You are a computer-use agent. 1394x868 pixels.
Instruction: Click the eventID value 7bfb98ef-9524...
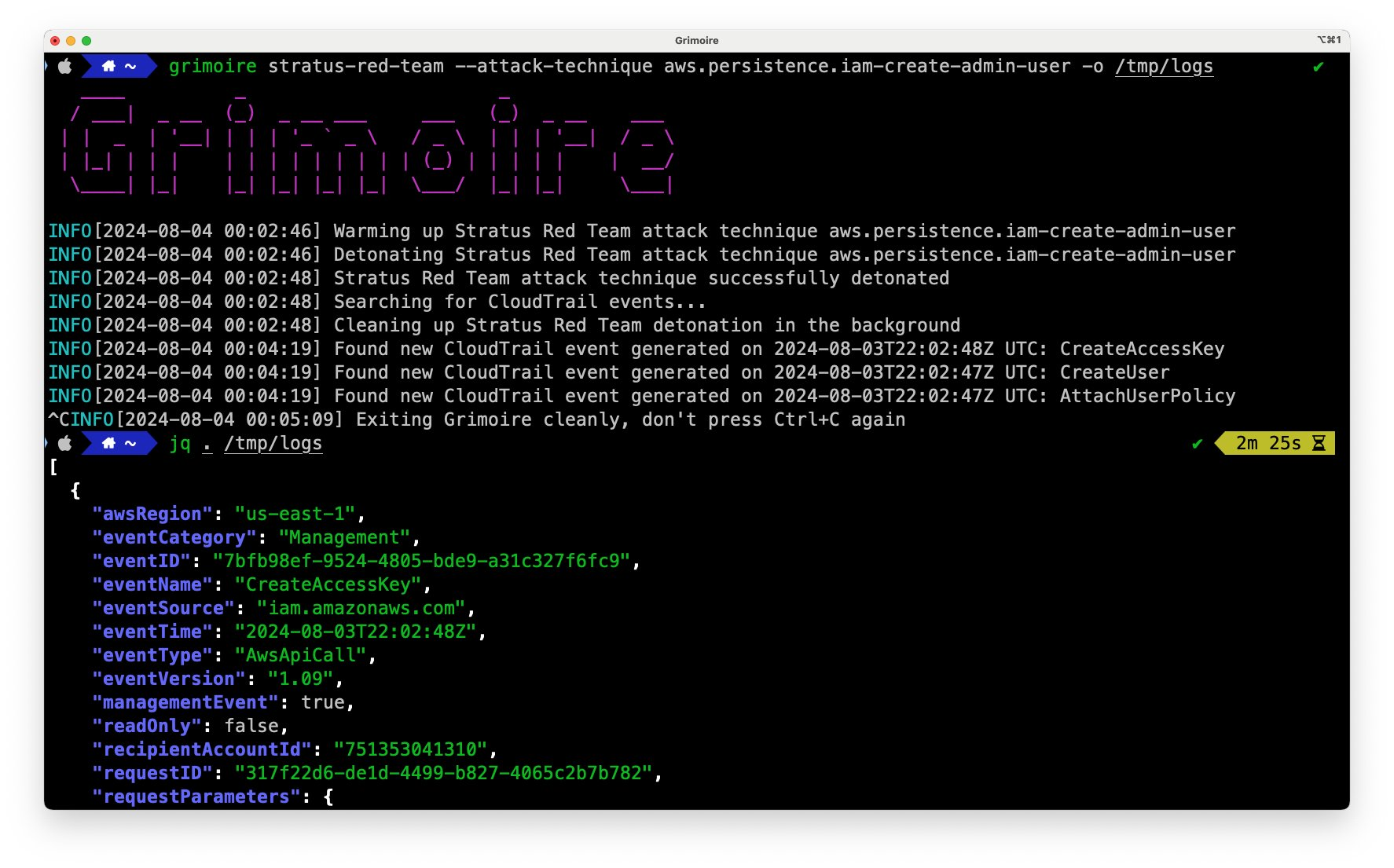421,561
